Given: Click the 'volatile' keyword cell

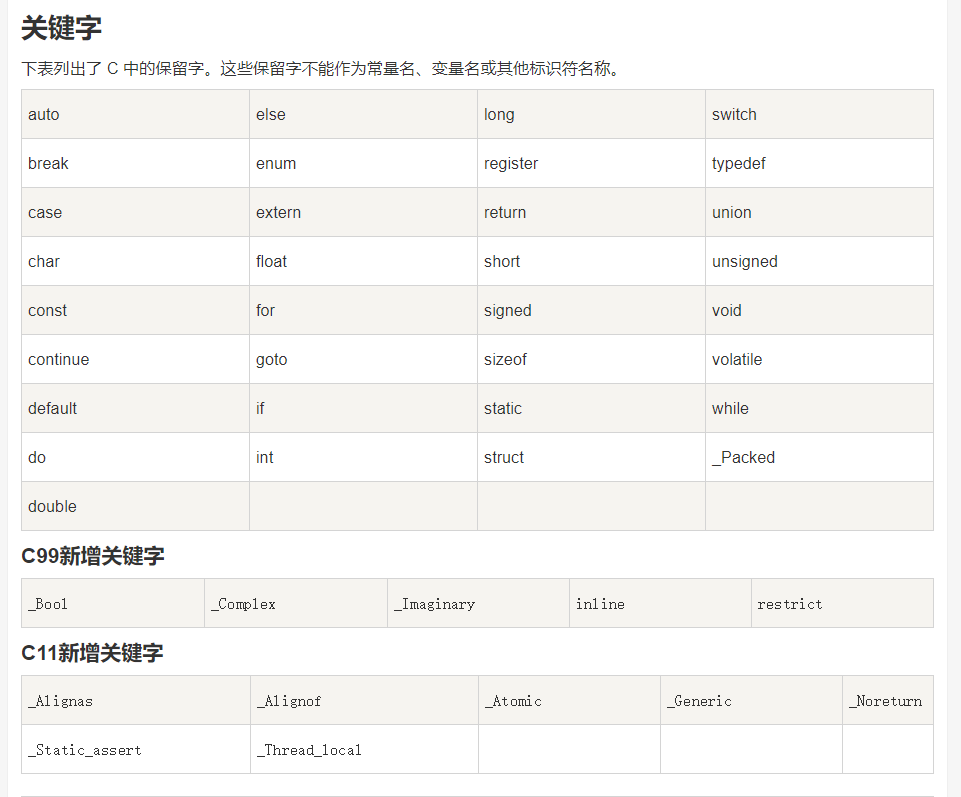Looking at the screenshot, I should [x=737, y=359].
